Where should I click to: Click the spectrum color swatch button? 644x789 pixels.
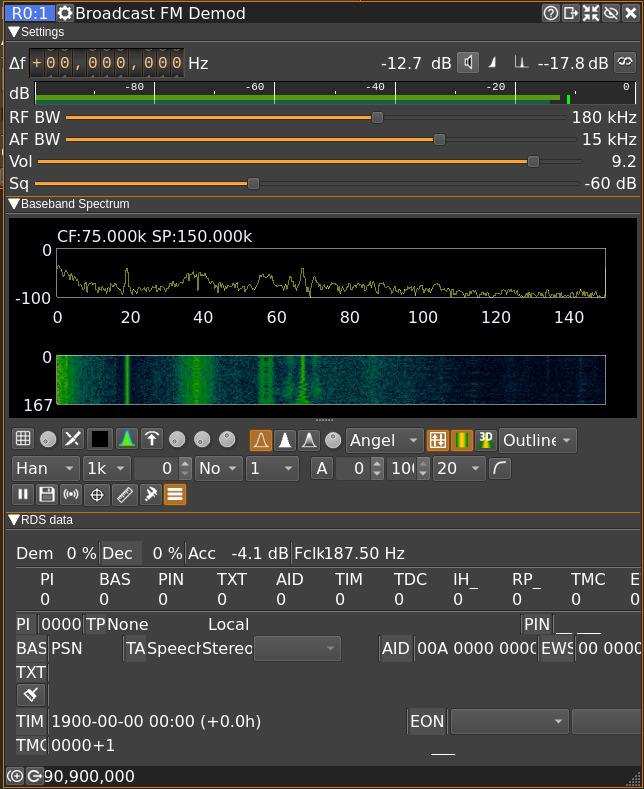tap(100, 440)
